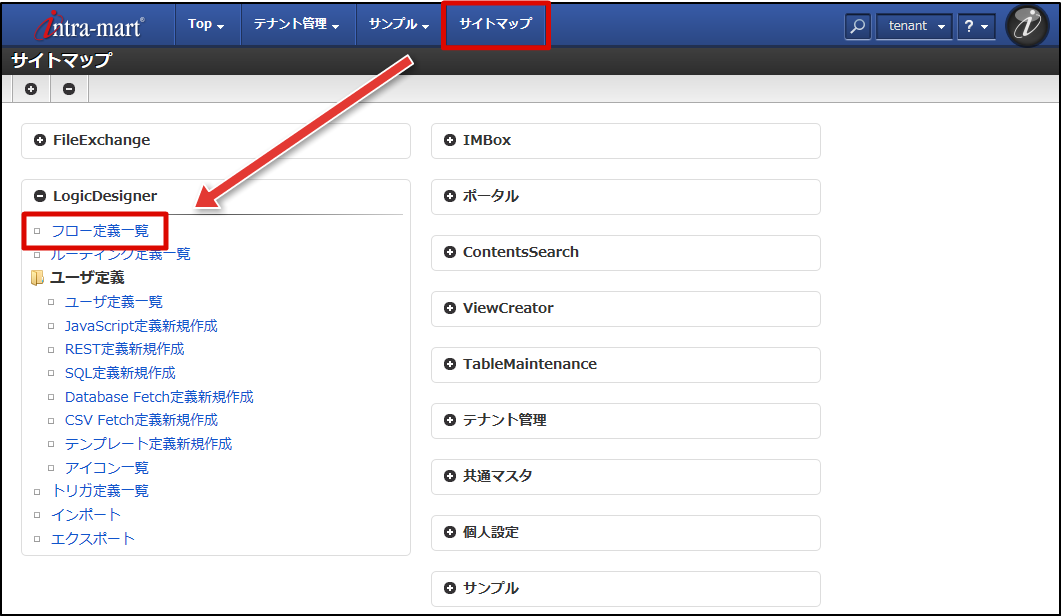Click the plus icon to expand all sections
Viewport: 1061px width, 616px height.
tap(31, 89)
